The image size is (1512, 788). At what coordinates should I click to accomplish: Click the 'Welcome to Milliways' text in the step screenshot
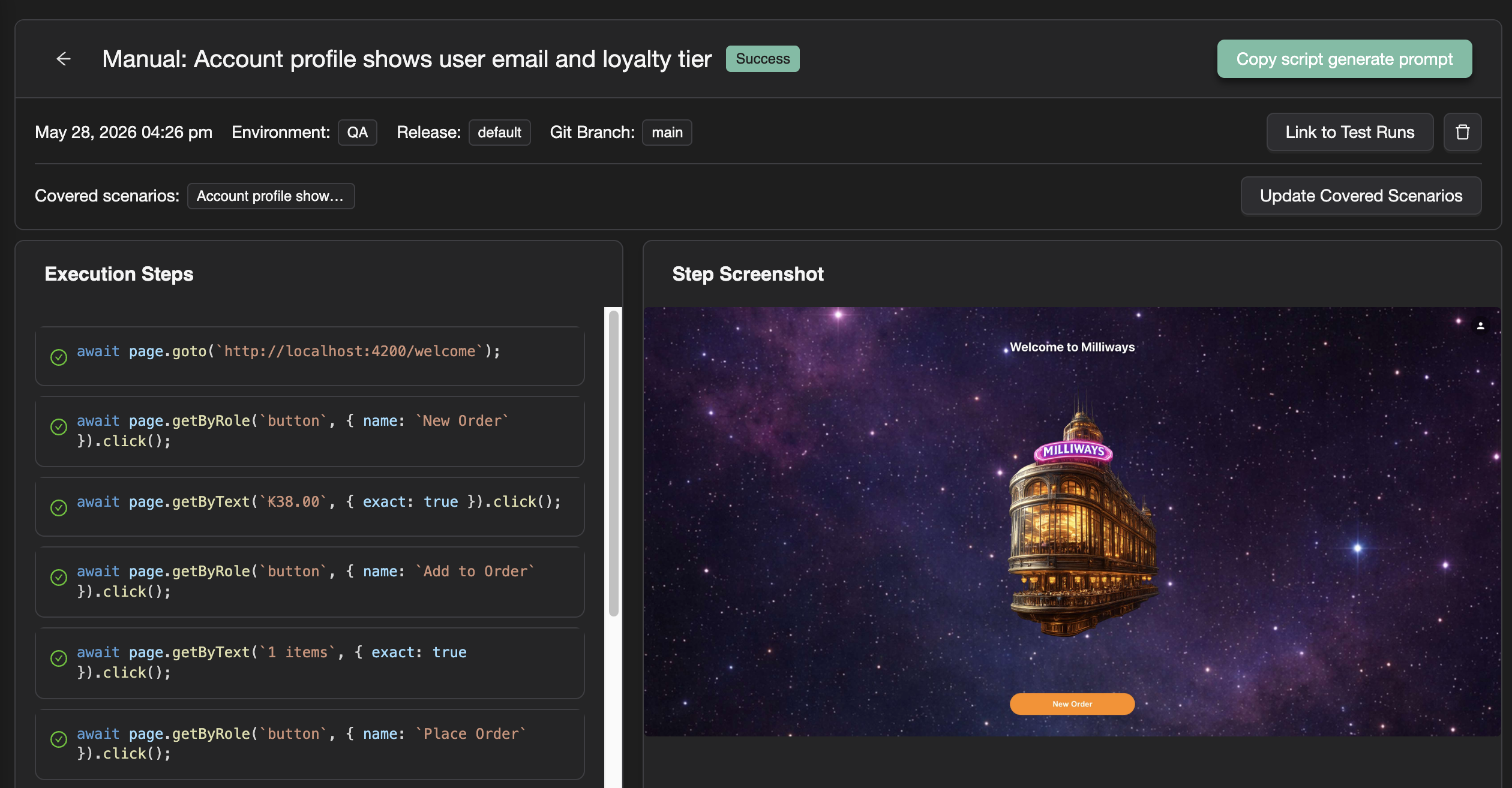(1072, 347)
